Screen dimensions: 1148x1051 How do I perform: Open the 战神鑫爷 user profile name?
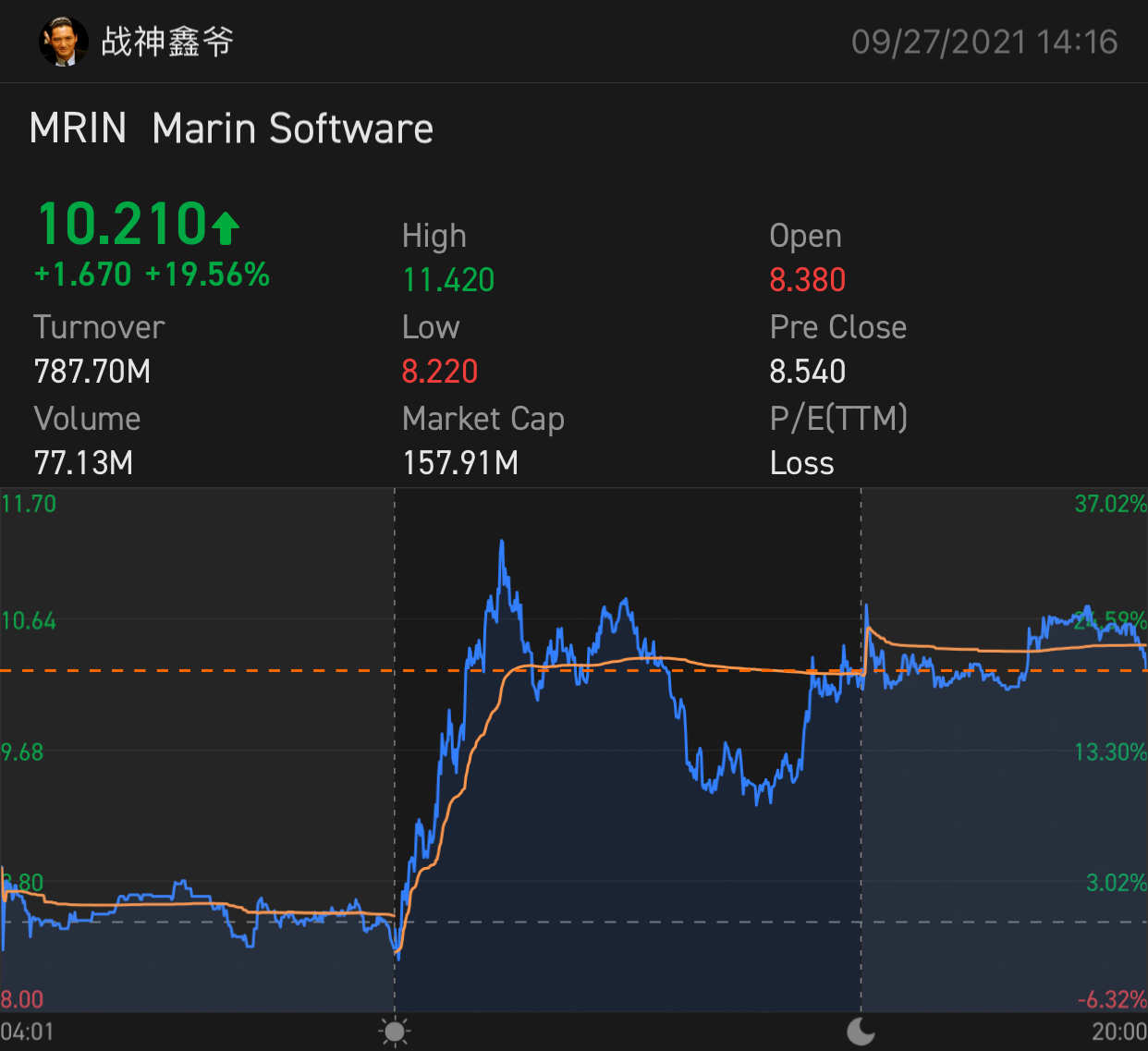(x=167, y=42)
